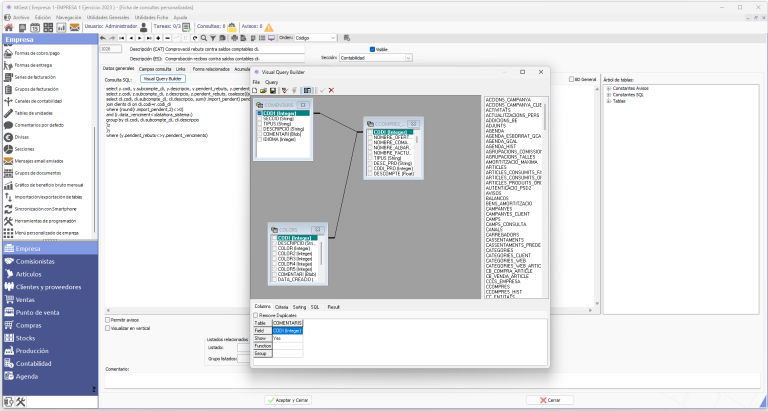Viewport: 768px width, 411px height.
Task: Click the red X cancel icon in Query Builder toolbar
Action: coord(332,90)
